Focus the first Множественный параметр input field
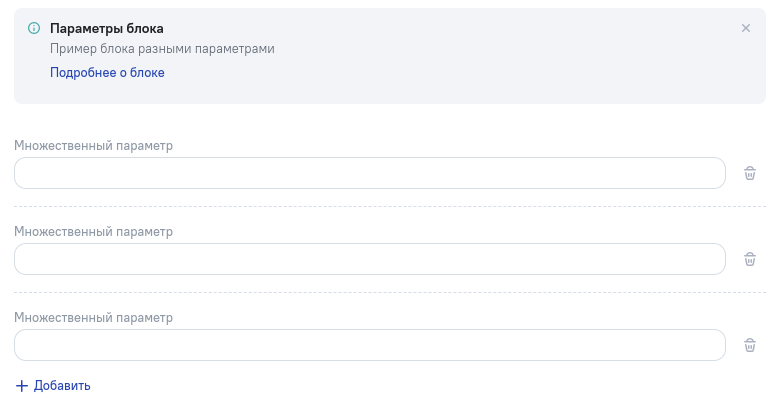774x418 pixels. [x=369, y=173]
